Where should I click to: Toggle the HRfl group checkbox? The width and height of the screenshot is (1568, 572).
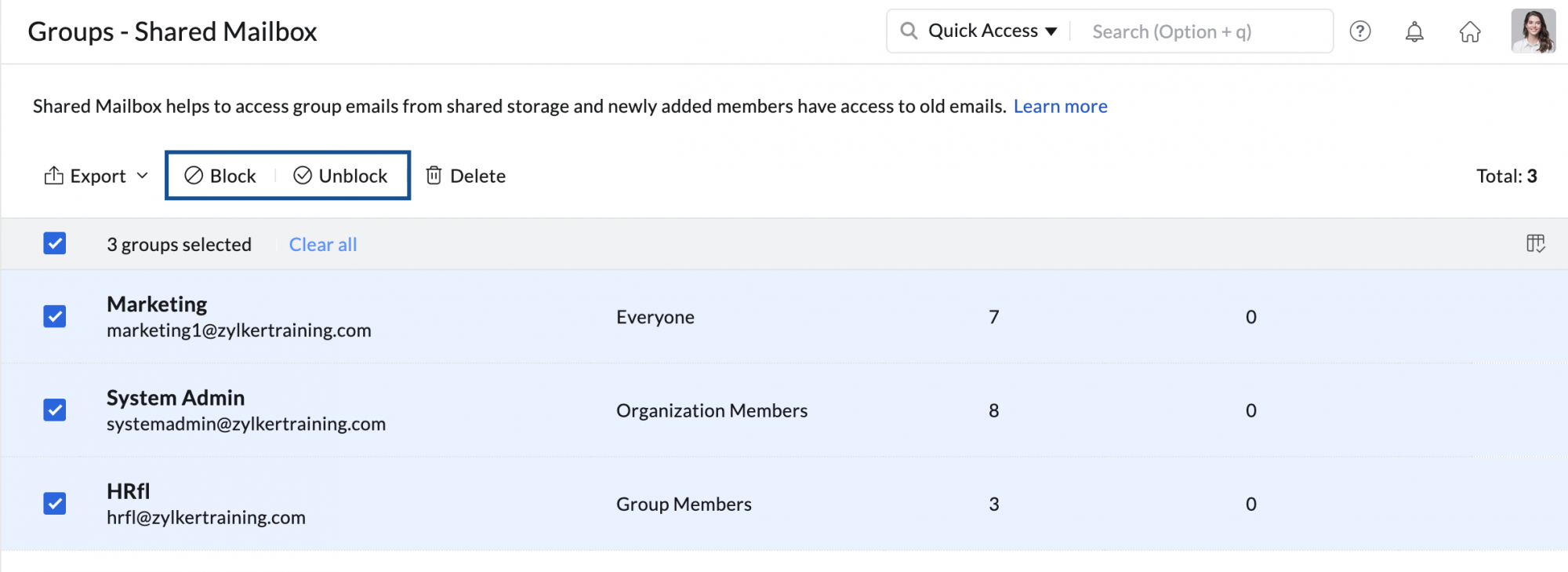[x=55, y=503]
